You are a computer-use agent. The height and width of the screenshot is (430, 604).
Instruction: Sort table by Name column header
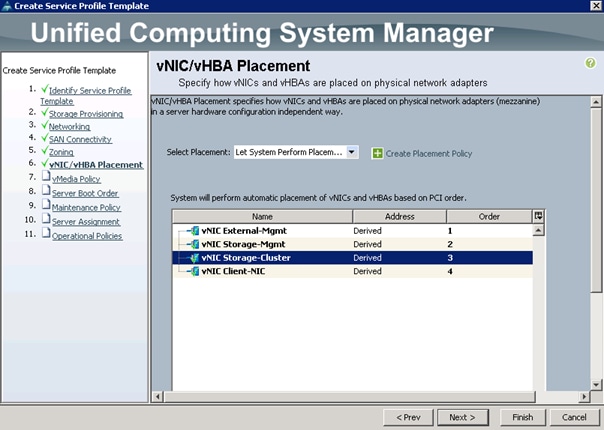point(262,217)
